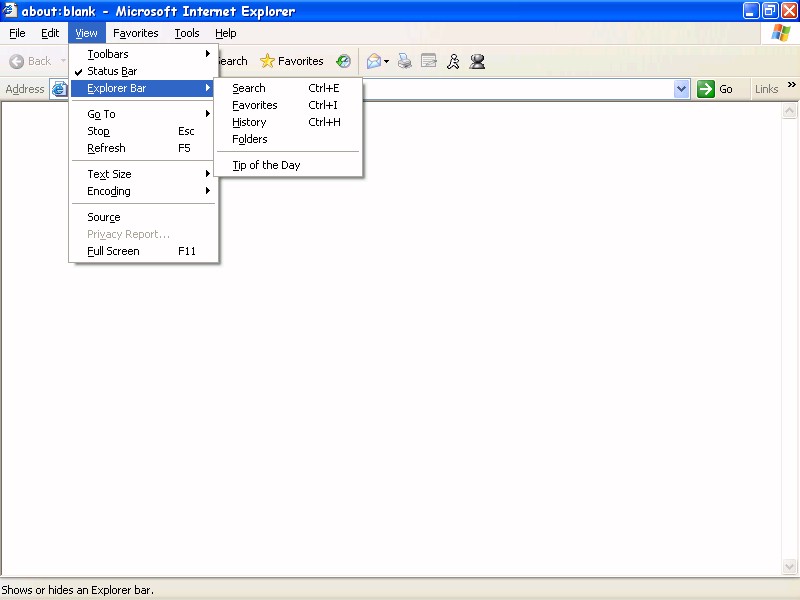Expand the Toolbars submenu

144,54
